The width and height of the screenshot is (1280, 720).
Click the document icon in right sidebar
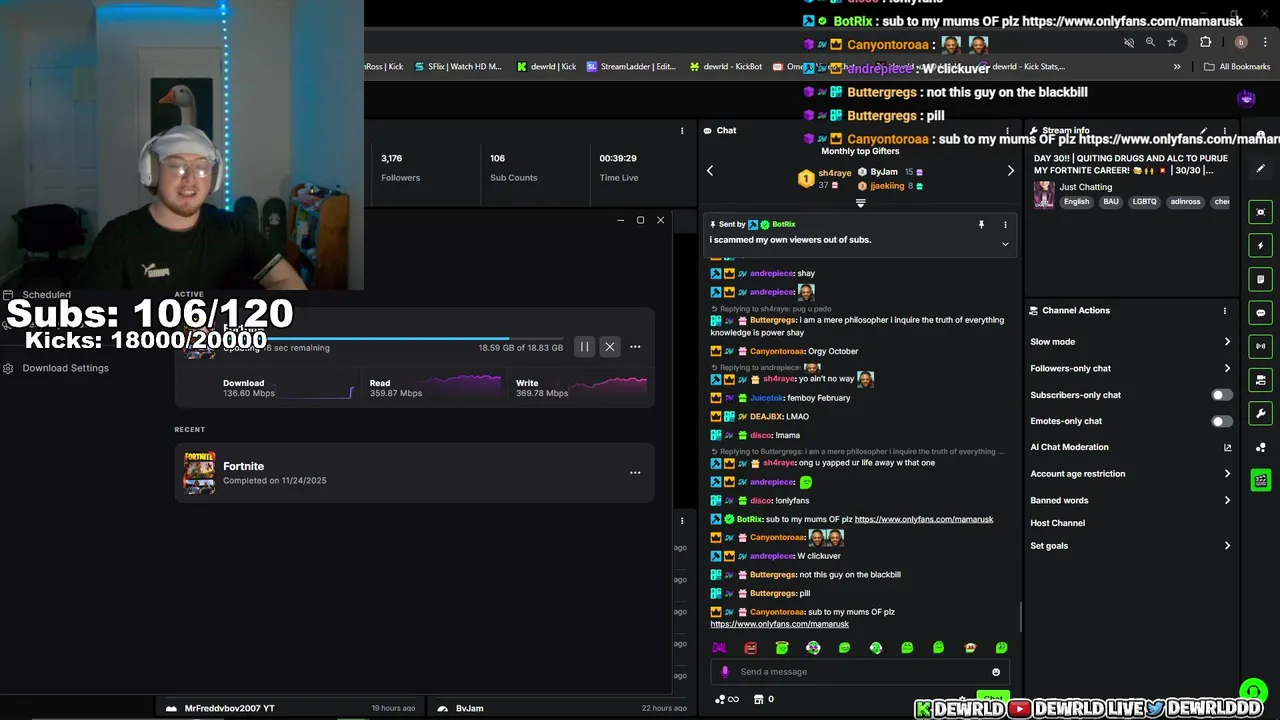pyautogui.click(x=1261, y=279)
